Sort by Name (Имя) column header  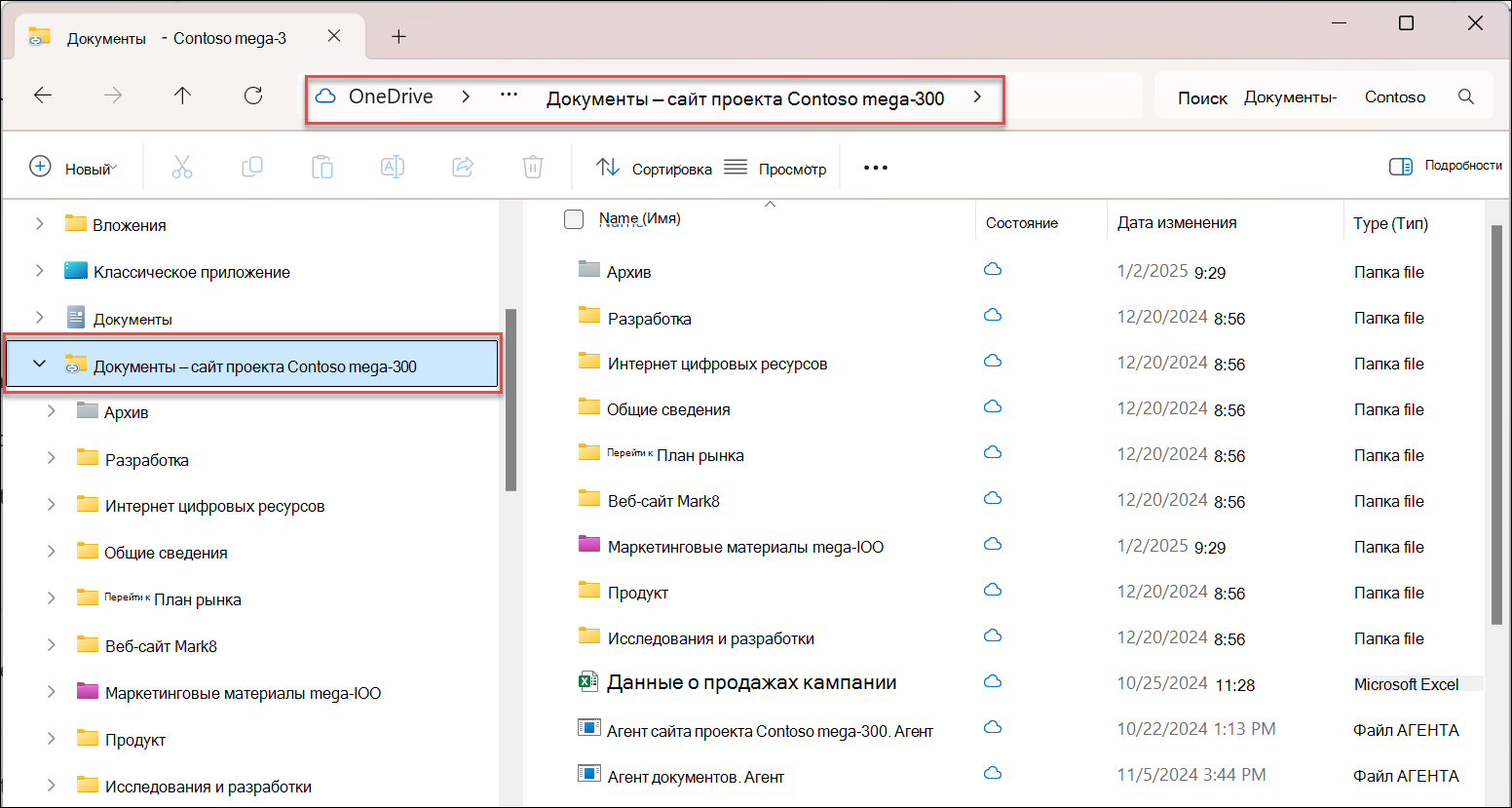coord(639,218)
